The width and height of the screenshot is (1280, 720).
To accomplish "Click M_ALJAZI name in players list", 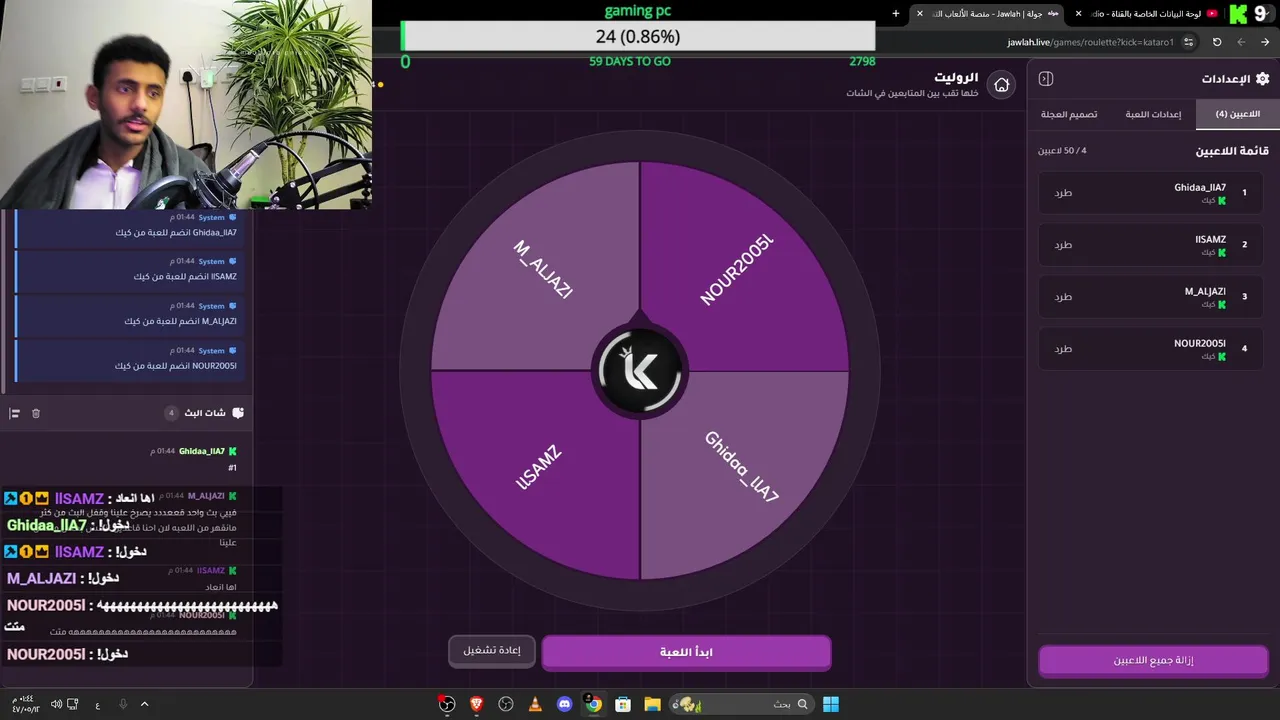I will 1205,291.
